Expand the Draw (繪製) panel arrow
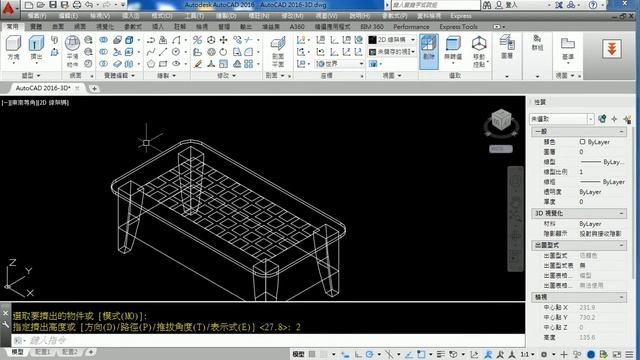This screenshot has height=360, width=640. [174, 76]
